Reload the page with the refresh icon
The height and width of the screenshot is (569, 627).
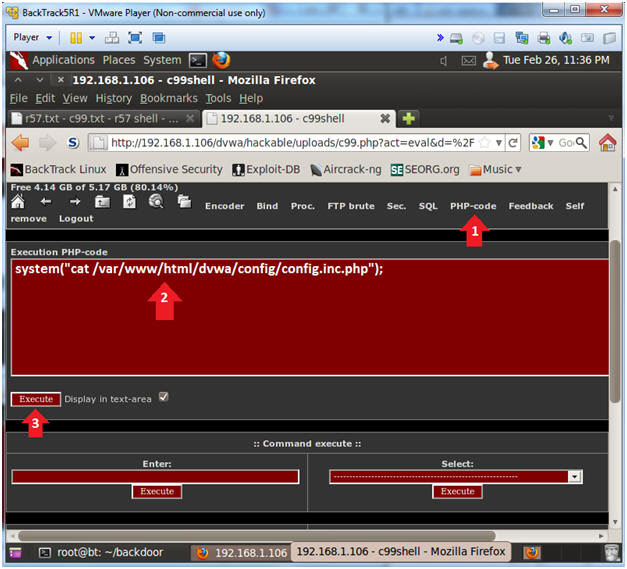tap(513, 143)
